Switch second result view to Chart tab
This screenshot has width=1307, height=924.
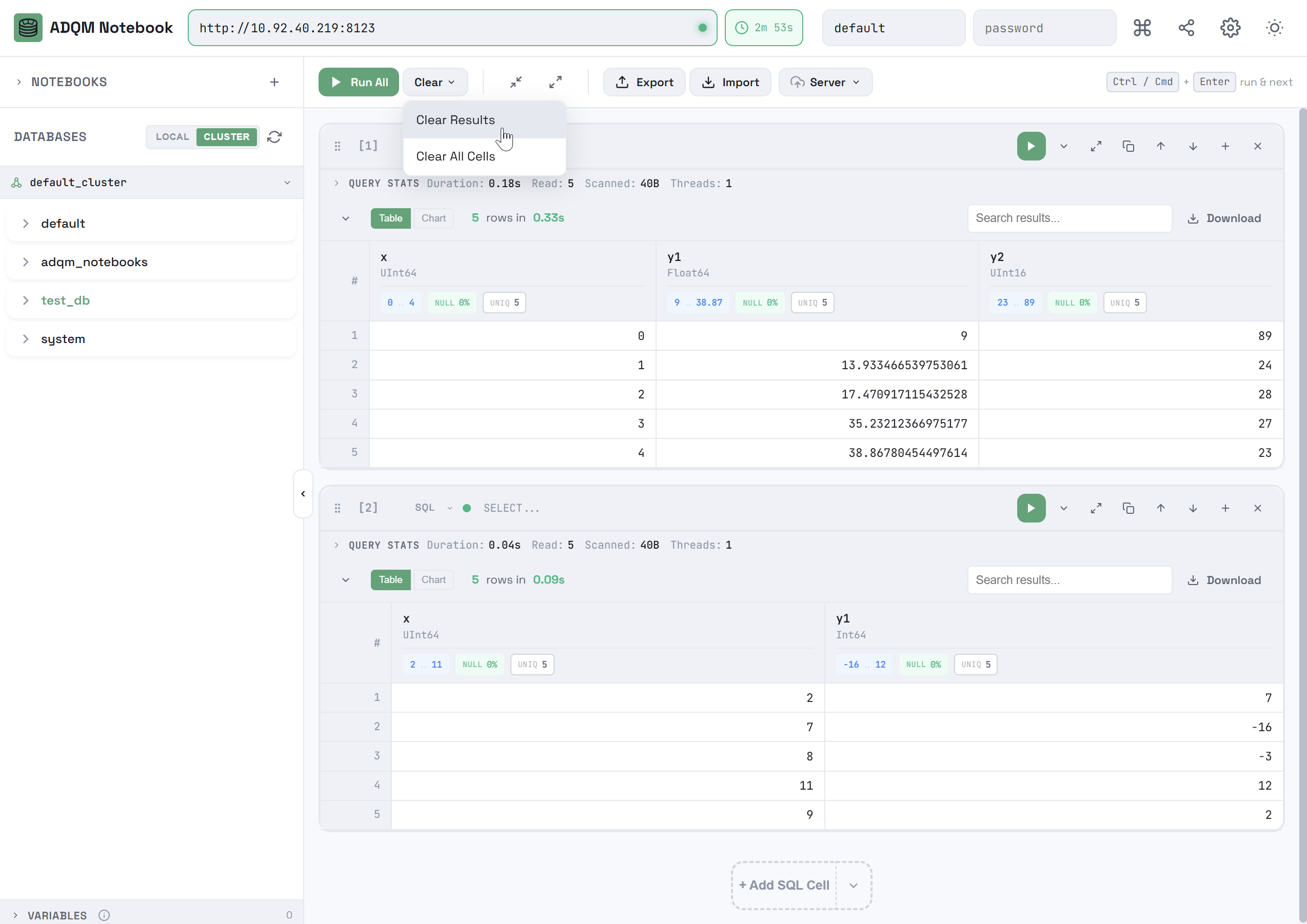pyautogui.click(x=433, y=579)
